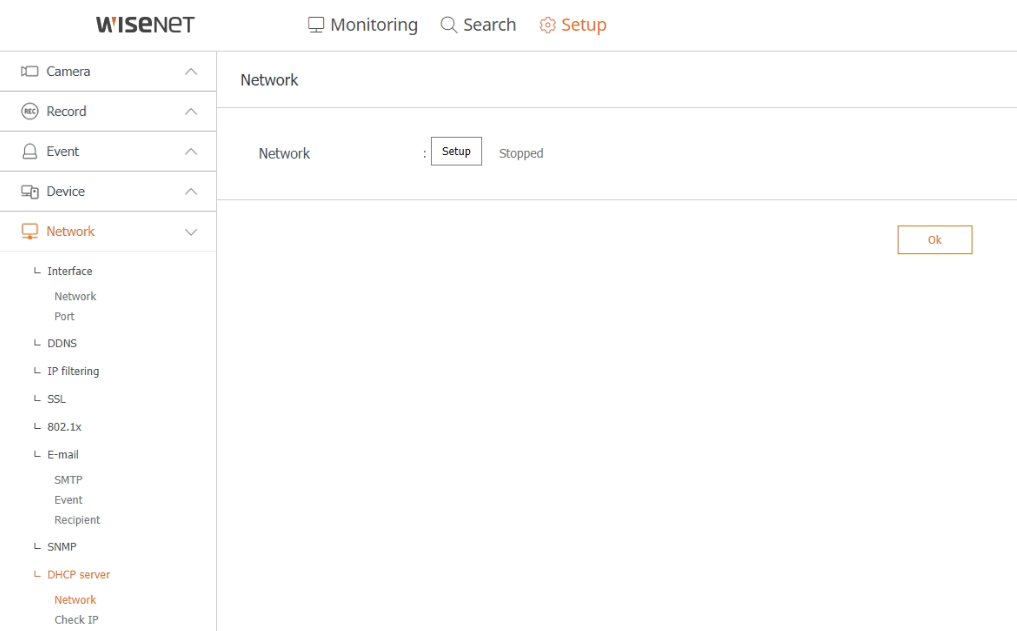Select the Device menu label
Image resolution: width=1017 pixels, height=631 pixels.
click(66, 191)
